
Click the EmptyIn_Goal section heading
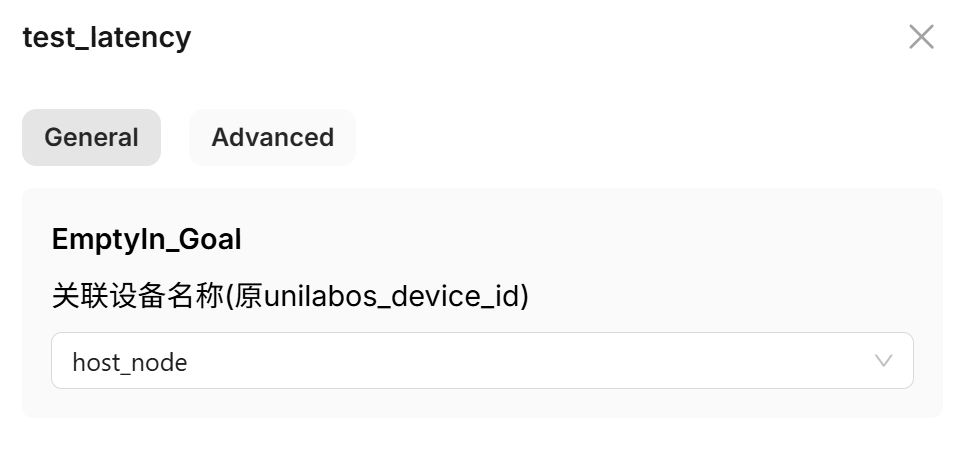pyautogui.click(x=146, y=240)
